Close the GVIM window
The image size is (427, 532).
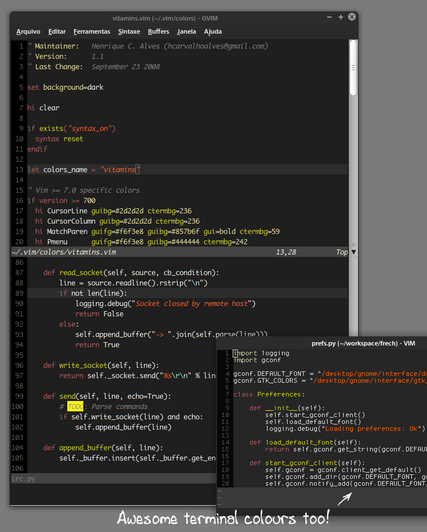352,17
